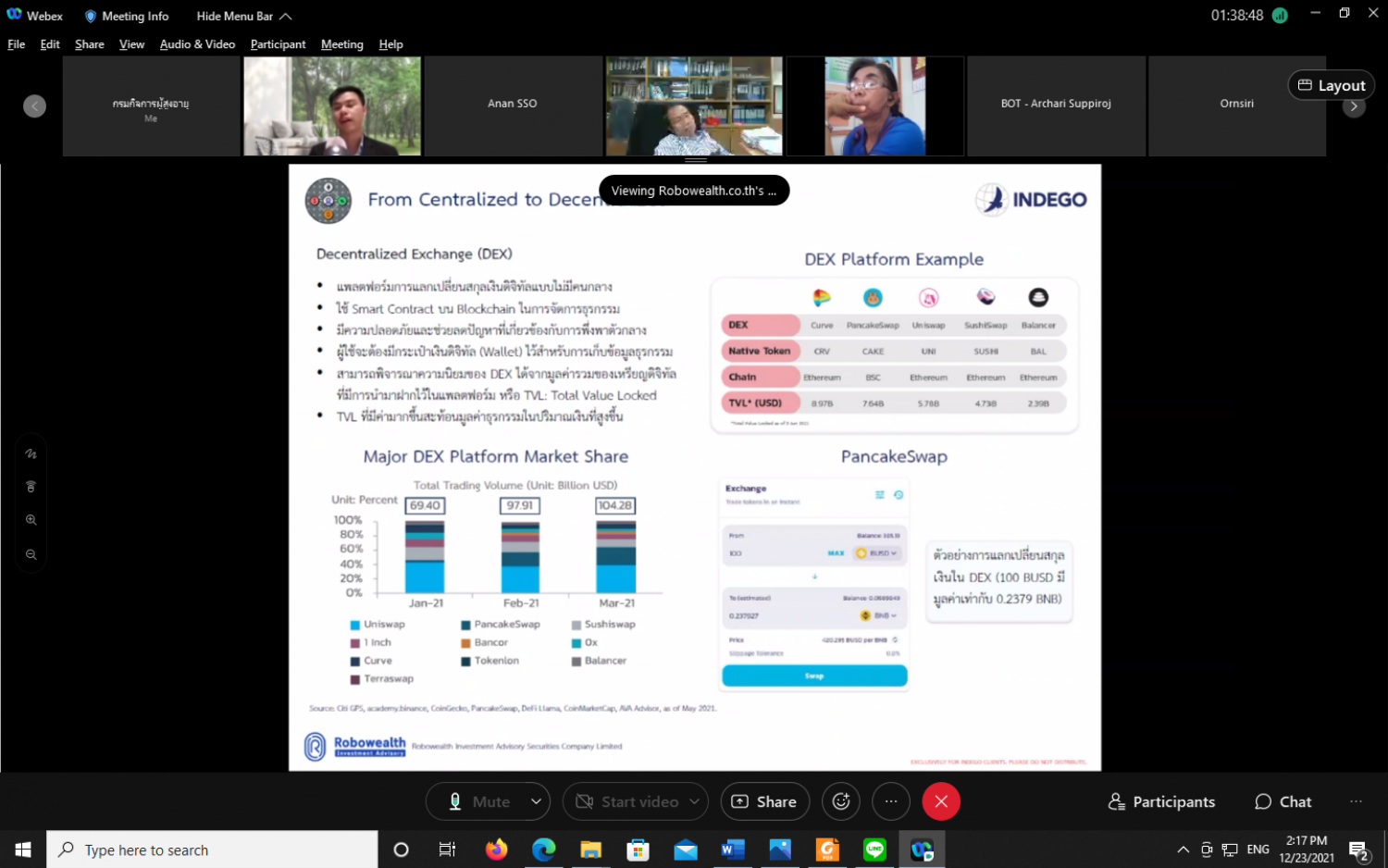Image resolution: width=1388 pixels, height=868 pixels.
Task: Click the ENG language indicator
Action: tap(1258, 849)
